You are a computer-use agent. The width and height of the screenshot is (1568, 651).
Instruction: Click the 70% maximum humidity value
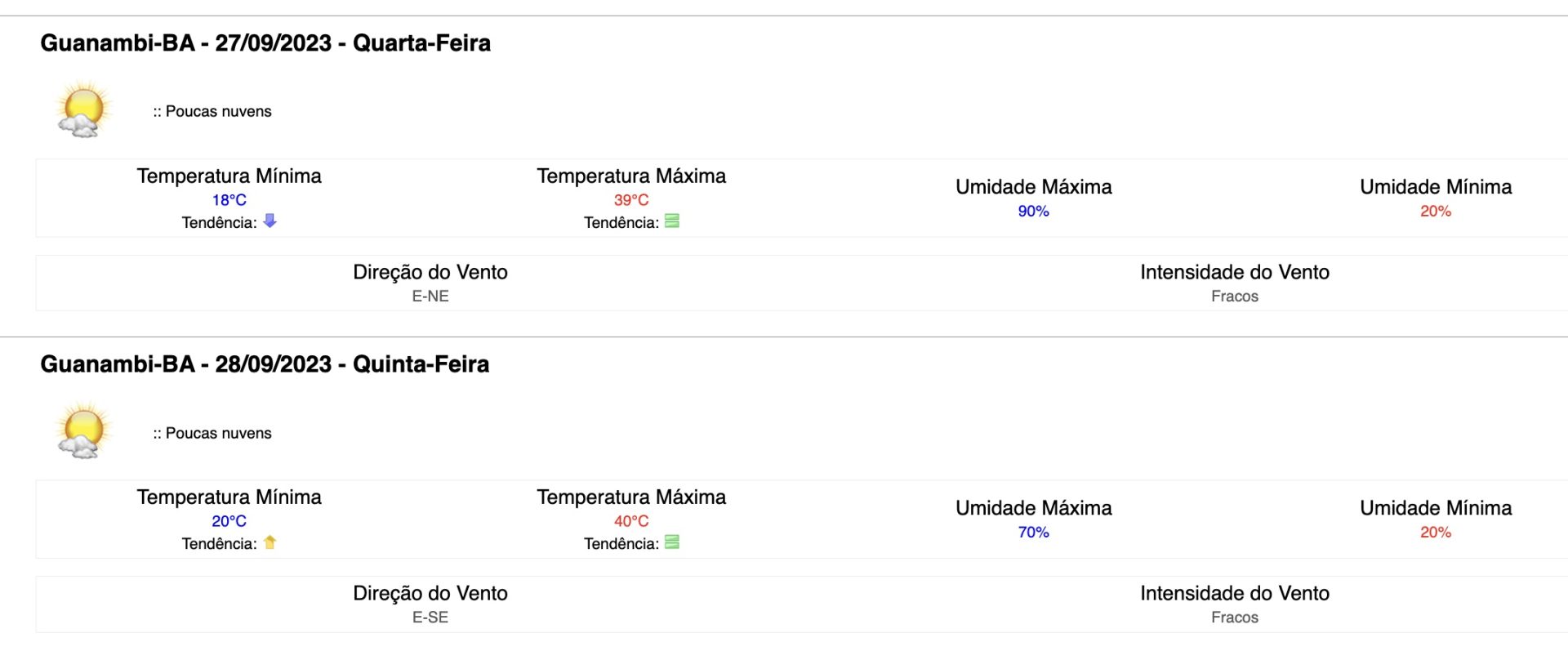pyautogui.click(x=1034, y=532)
